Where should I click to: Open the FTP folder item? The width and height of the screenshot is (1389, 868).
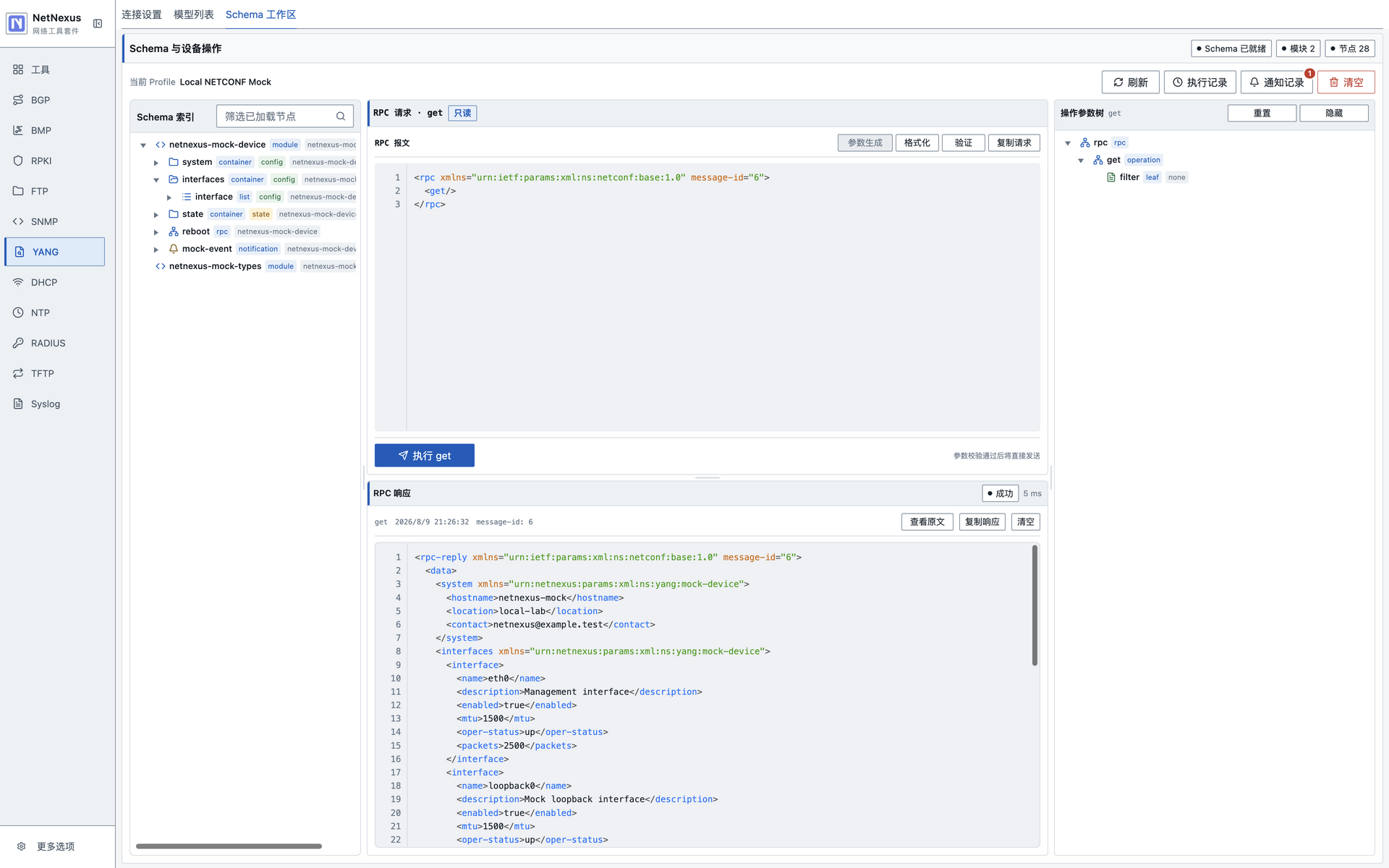pos(54,191)
